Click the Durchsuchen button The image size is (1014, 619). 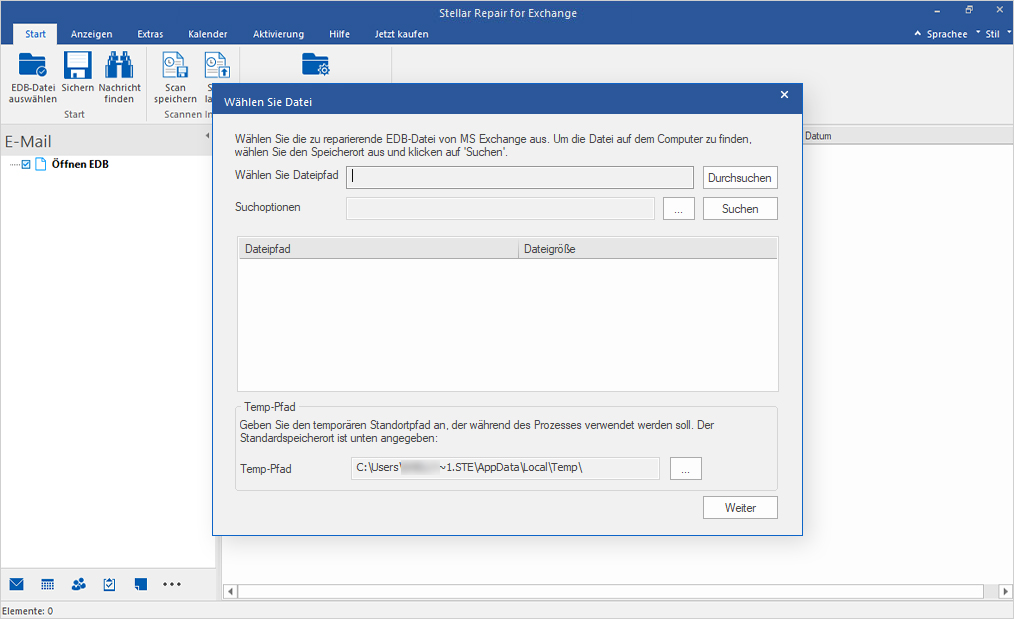tap(740, 177)
